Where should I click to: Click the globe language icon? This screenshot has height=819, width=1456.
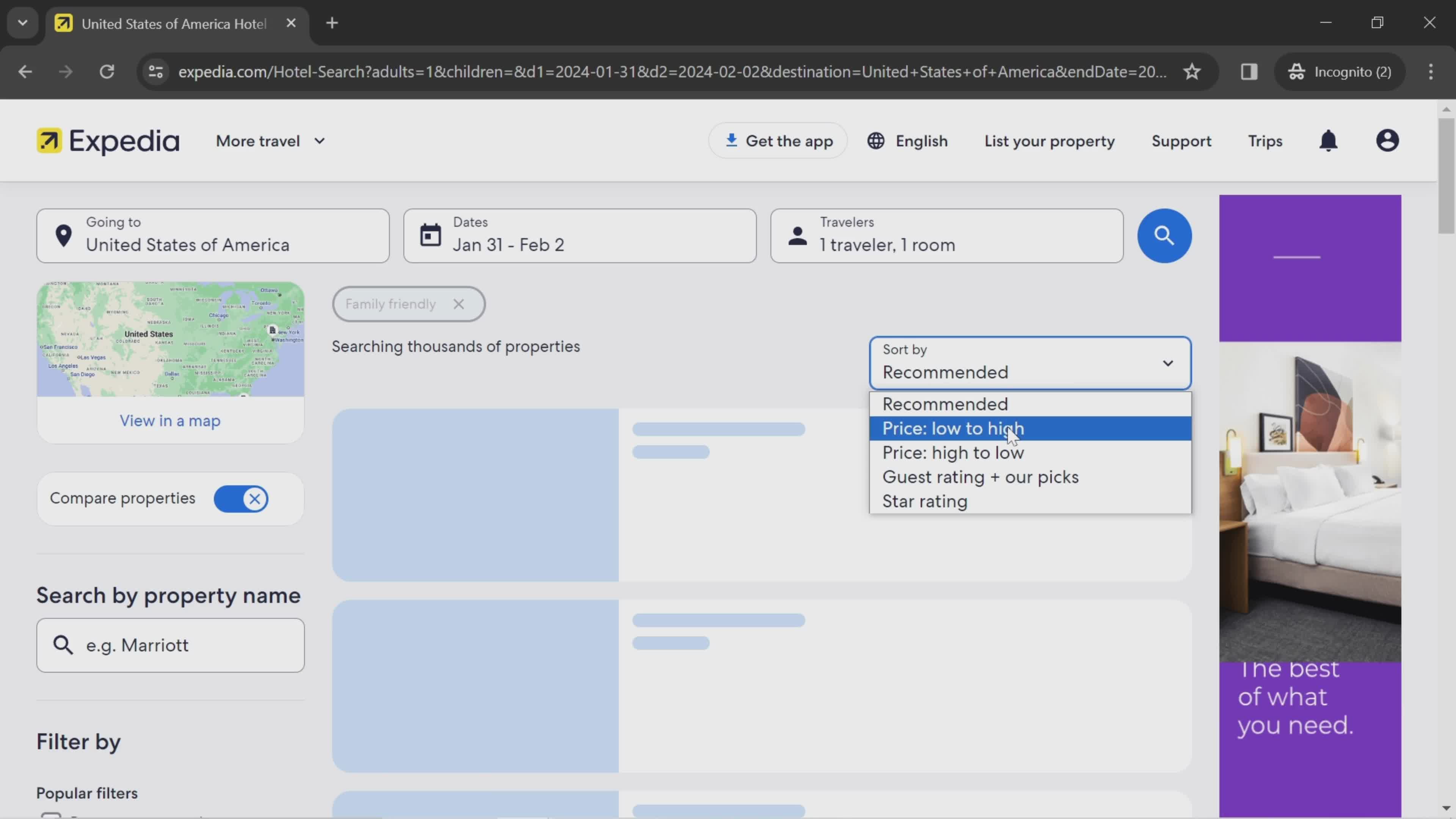tap(876, 141)
